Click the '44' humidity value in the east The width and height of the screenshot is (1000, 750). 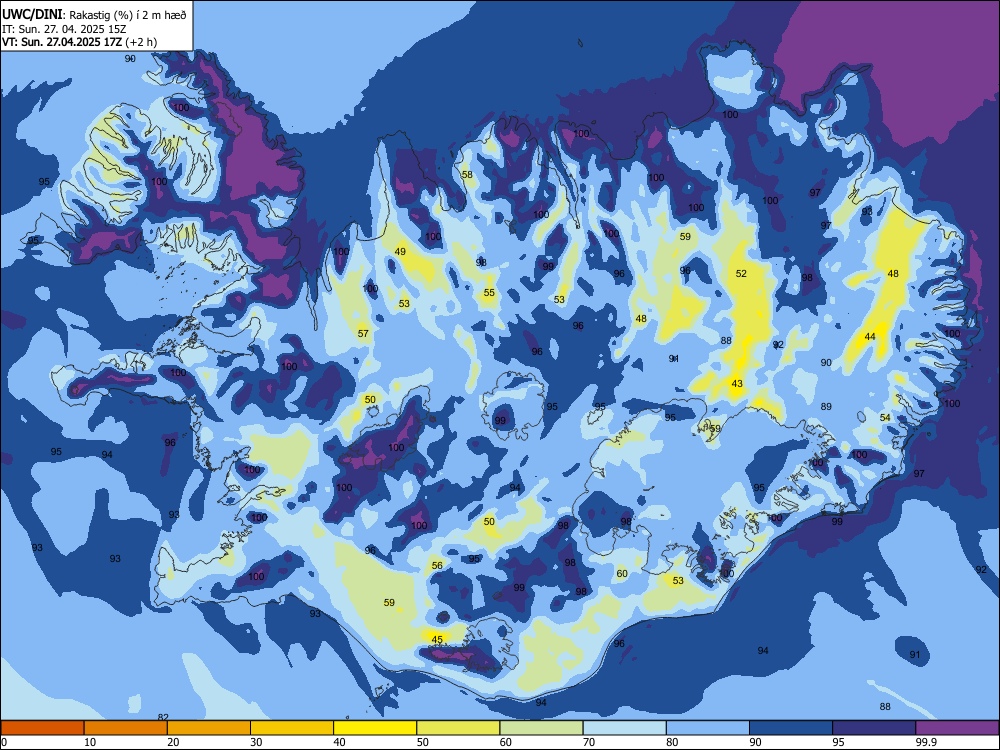[870, 336]
